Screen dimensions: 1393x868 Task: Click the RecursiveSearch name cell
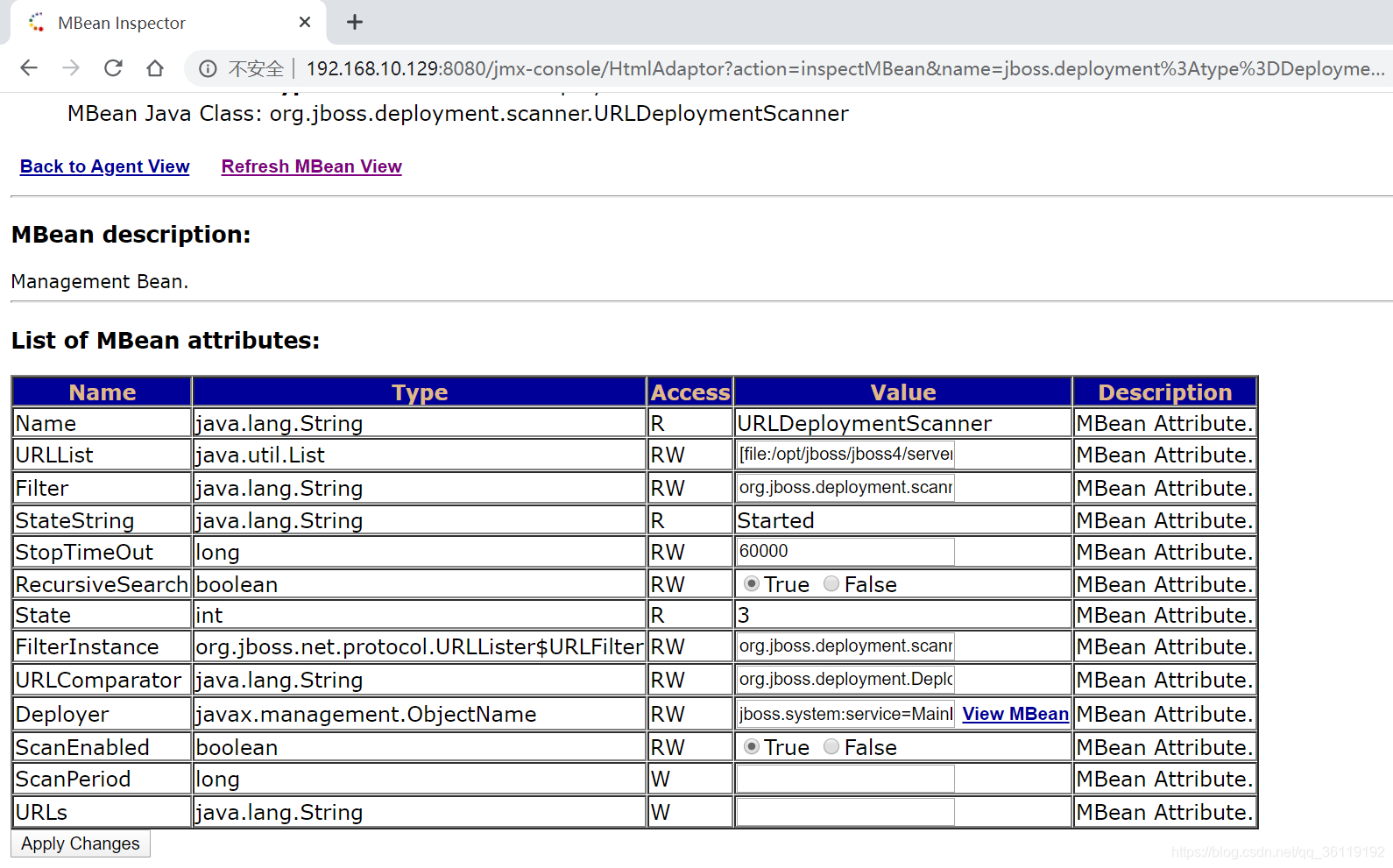pos(103,584)
